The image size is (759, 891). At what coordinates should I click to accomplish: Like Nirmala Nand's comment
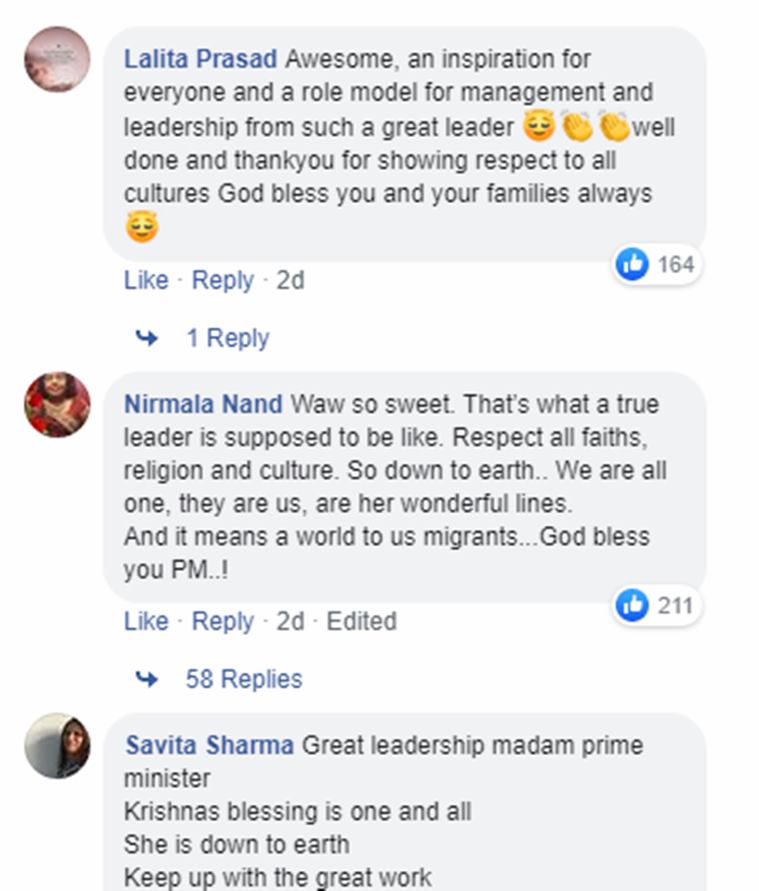146,621
